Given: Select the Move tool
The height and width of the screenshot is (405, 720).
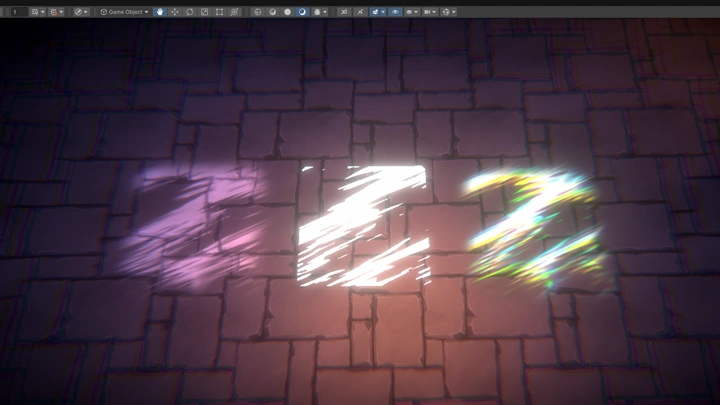Looking at the screenshot, I should click(x=175, y=12).
